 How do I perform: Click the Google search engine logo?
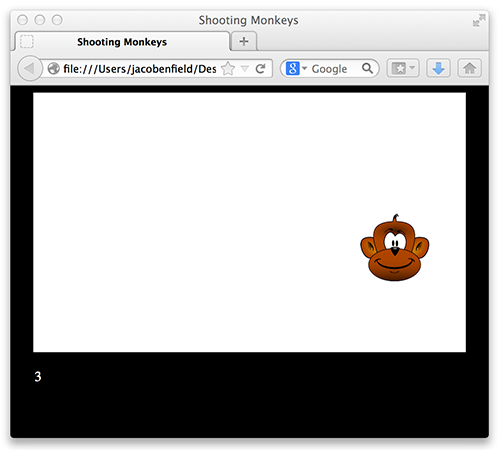pos(292,69)
